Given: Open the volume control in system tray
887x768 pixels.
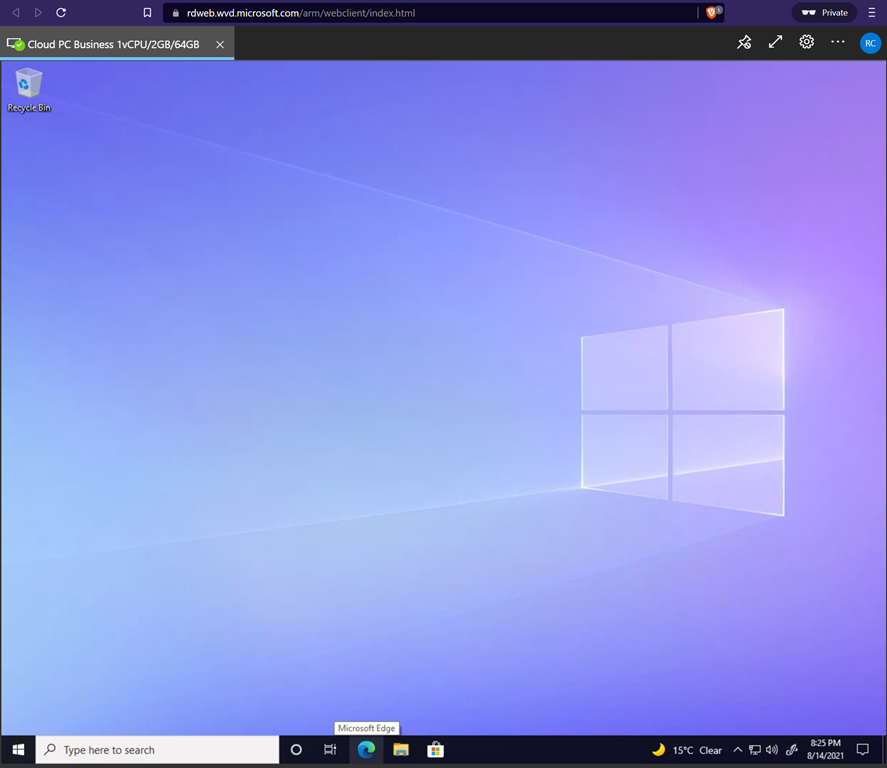Looking at the screenshot, I should coord(773,750).
